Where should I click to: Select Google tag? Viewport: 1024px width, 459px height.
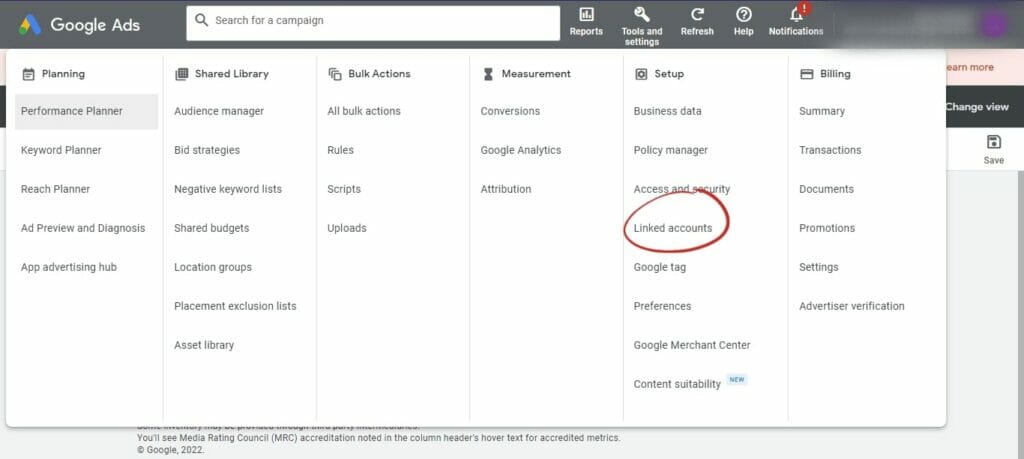(x=660, y=268)
